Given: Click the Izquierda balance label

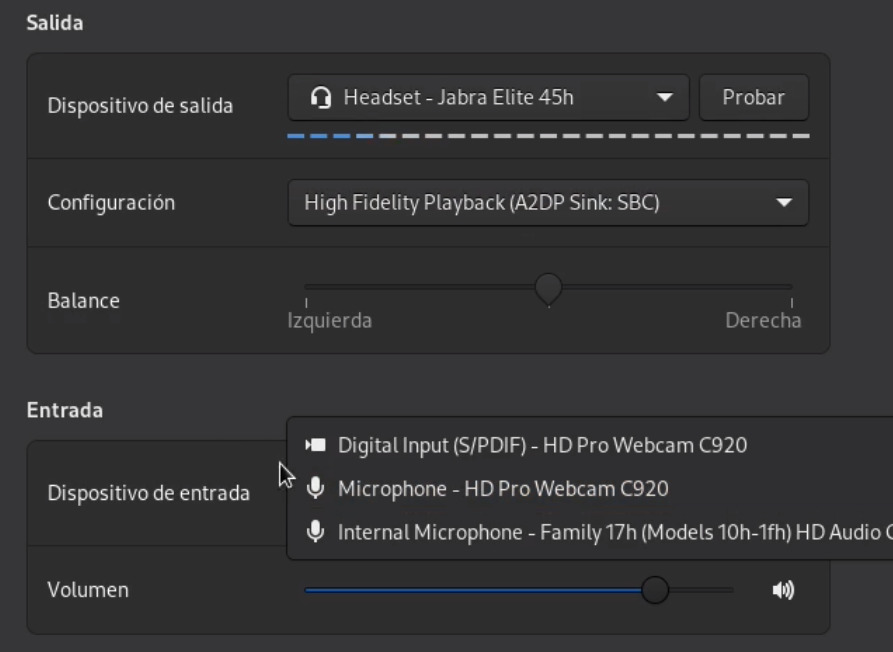Looking at the screenshot, I should pyautogui.click(x=330, y=321).
